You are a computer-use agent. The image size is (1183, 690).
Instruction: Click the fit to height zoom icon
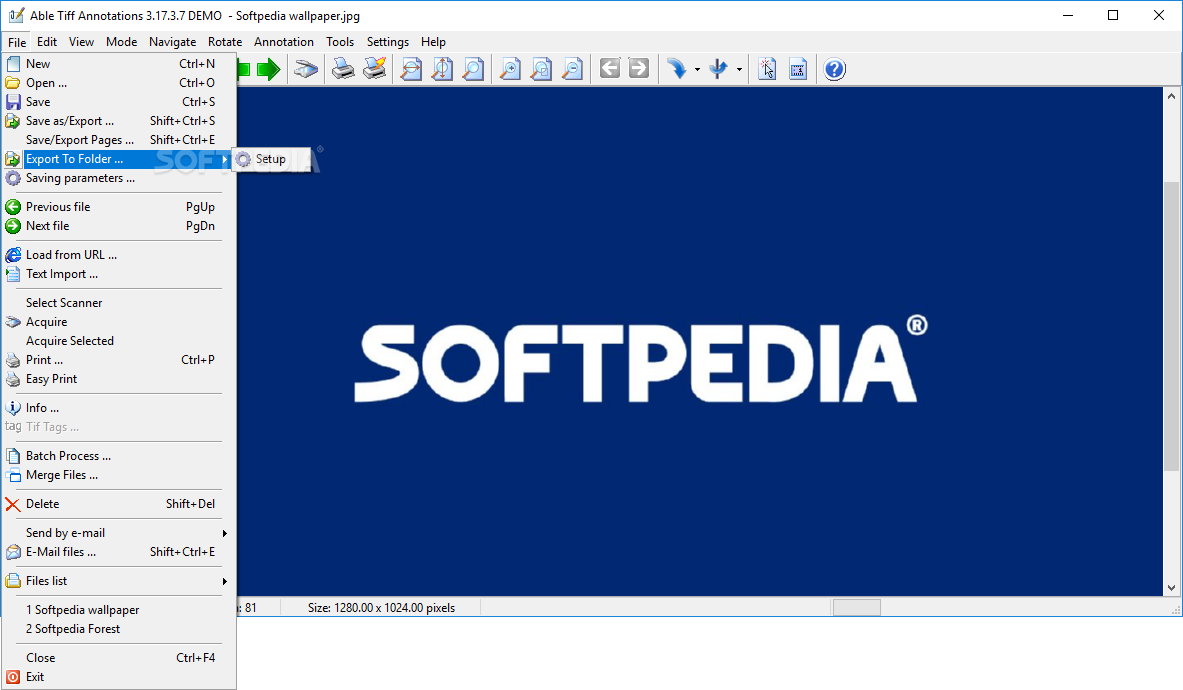pyautogui.click(x=442, y=69)
